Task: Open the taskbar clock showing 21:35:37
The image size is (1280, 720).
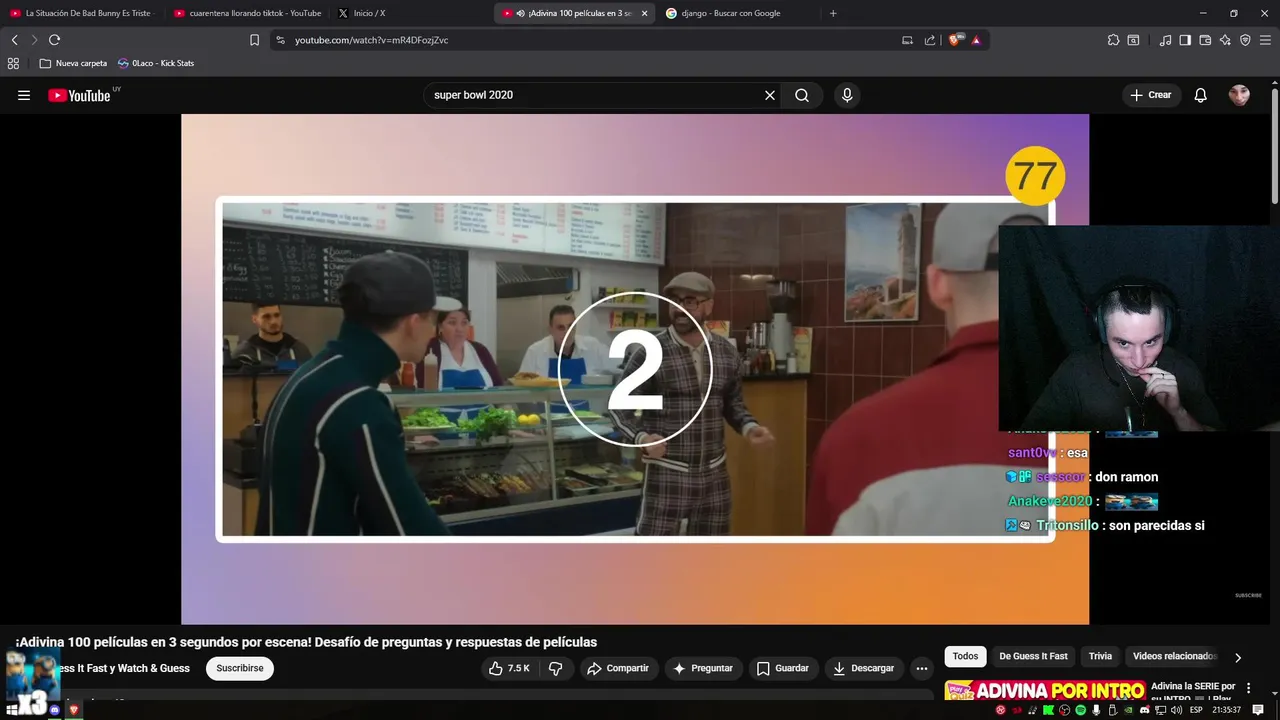Action: tap(1226, 710)
